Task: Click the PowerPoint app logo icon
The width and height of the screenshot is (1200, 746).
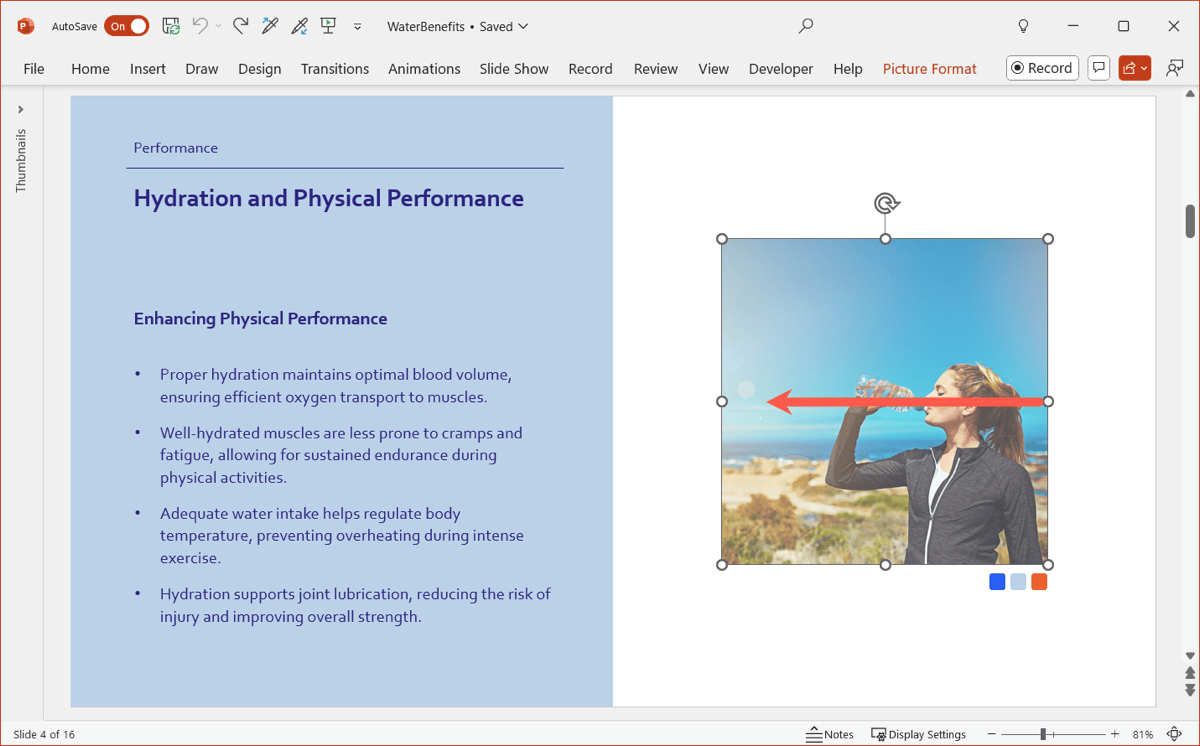Action: pos(26,26)
